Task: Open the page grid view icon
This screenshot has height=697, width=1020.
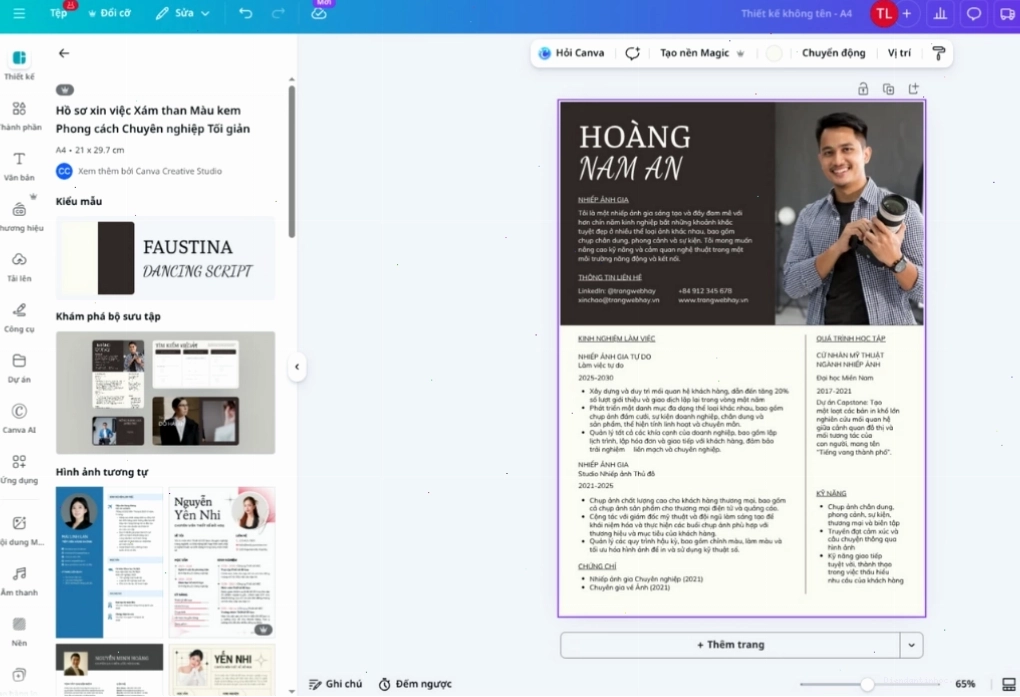Action: [x=1008, y=684]
